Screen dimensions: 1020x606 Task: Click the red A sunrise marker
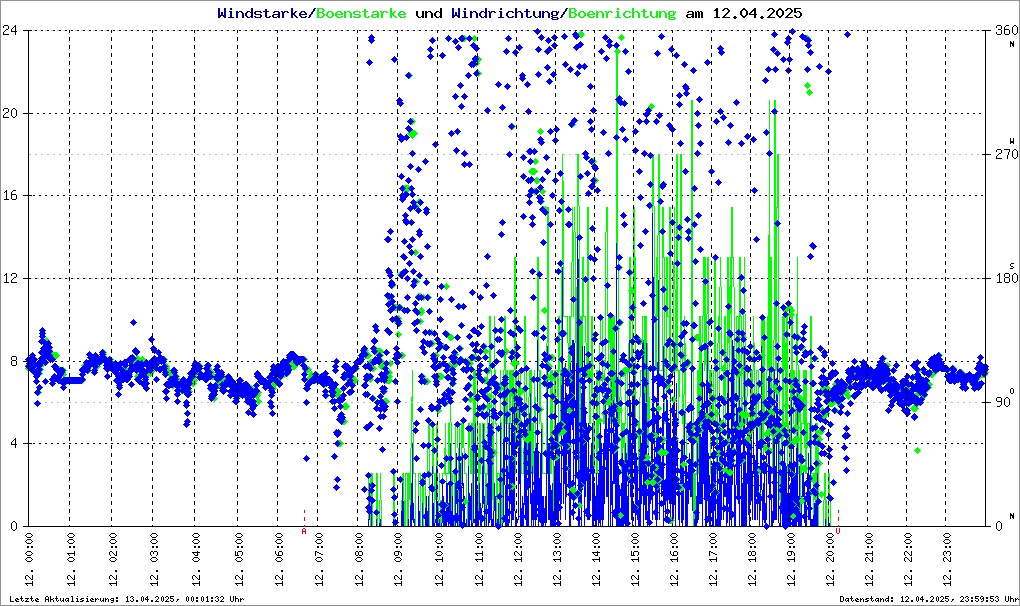304,531
